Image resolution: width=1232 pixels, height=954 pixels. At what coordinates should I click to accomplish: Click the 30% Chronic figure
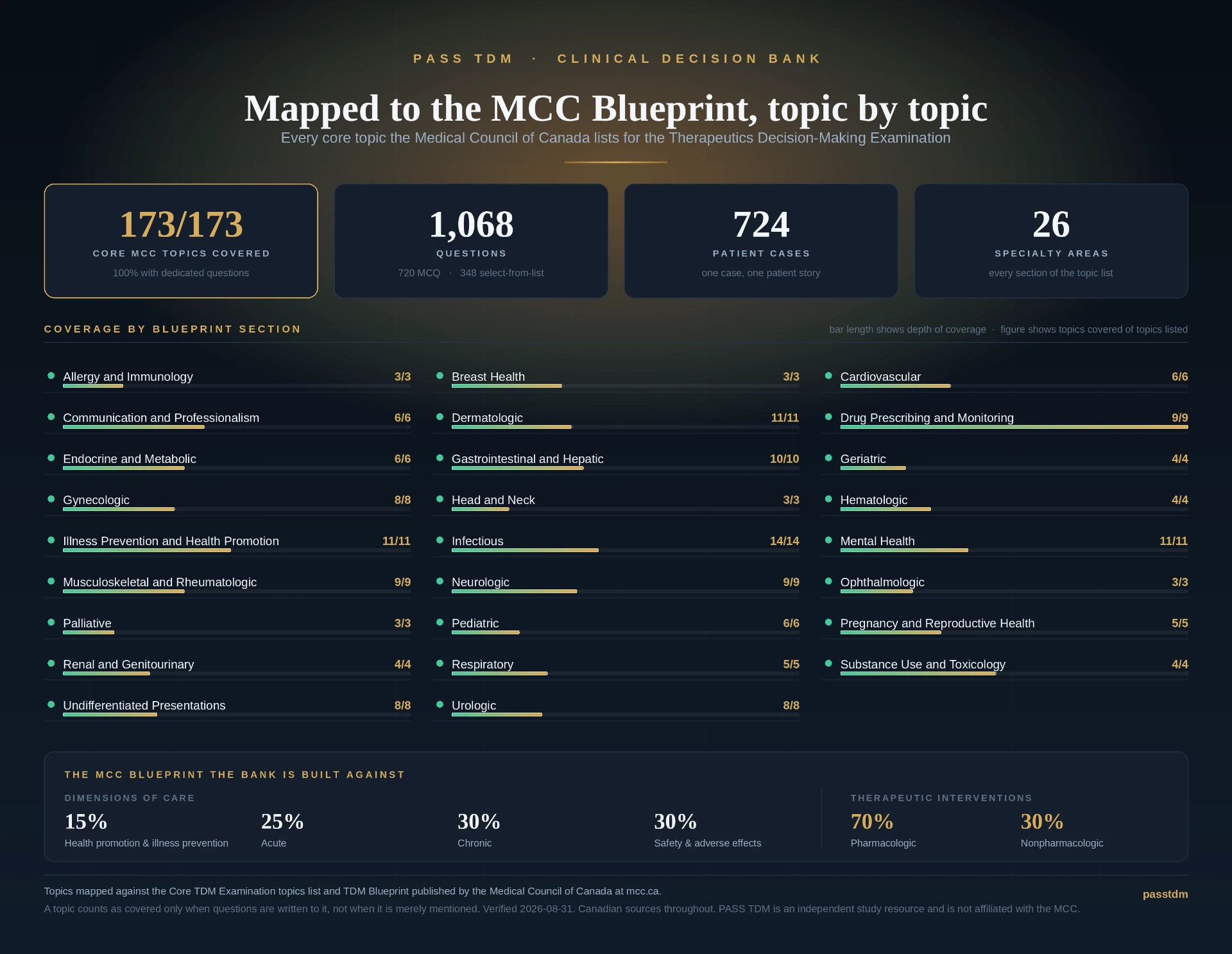coord(479,822)
